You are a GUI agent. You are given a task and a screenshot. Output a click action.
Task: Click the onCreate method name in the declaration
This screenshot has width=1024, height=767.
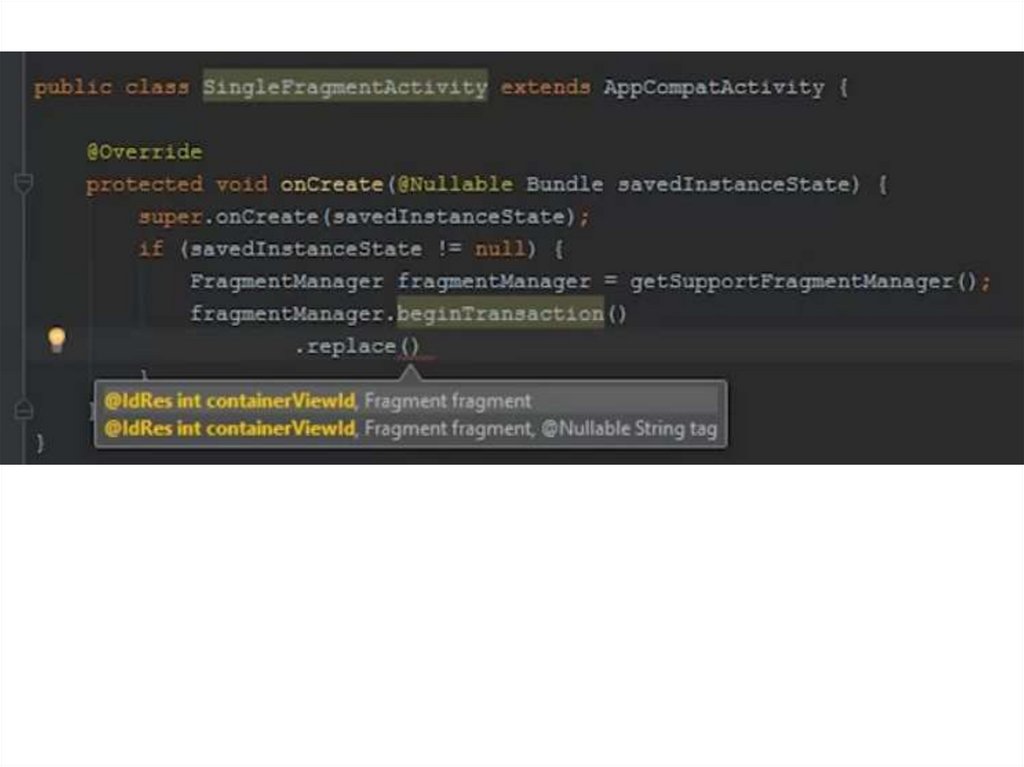pos(331,184)
